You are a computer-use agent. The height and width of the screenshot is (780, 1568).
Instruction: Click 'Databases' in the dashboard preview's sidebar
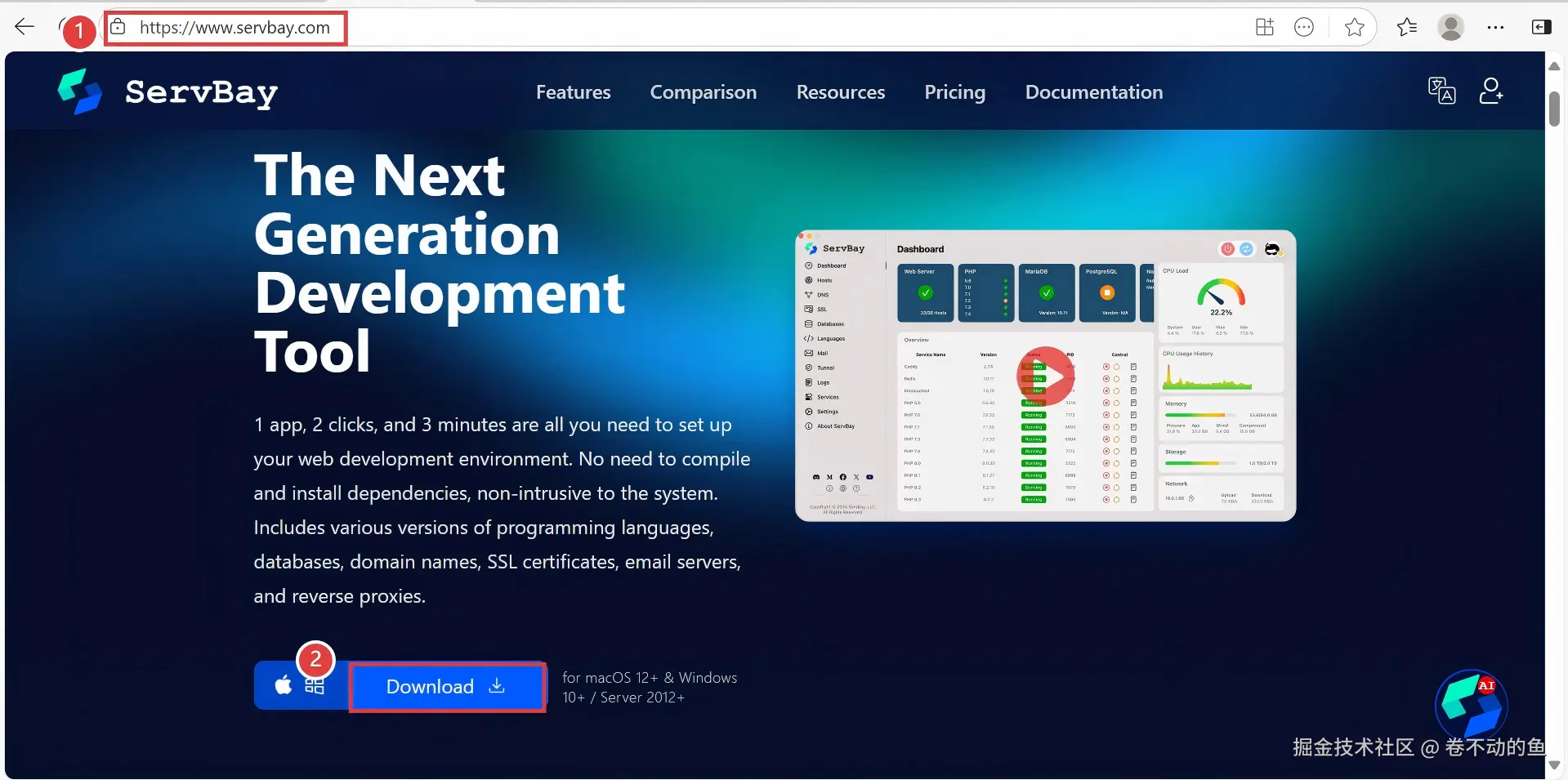pyautogui.click(x=824, y=324)
